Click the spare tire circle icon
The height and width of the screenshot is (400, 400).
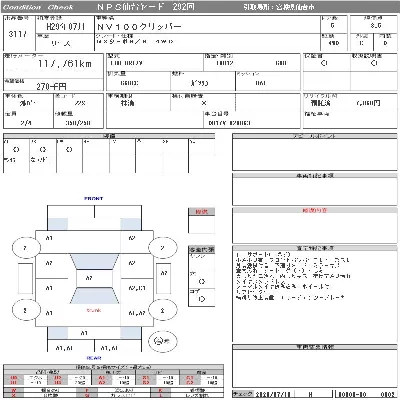(x=162, y=341)
